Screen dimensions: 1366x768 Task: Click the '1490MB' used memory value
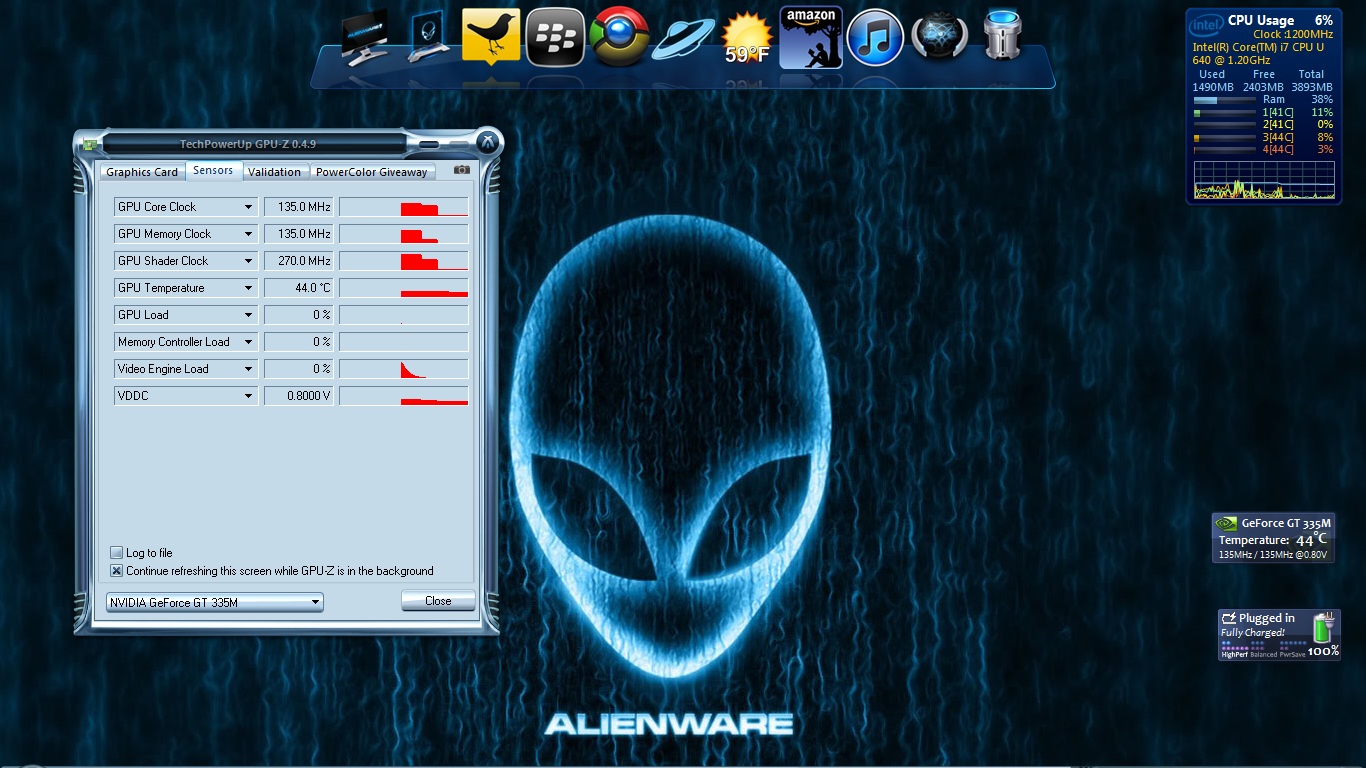click(x=1212, y=87)
